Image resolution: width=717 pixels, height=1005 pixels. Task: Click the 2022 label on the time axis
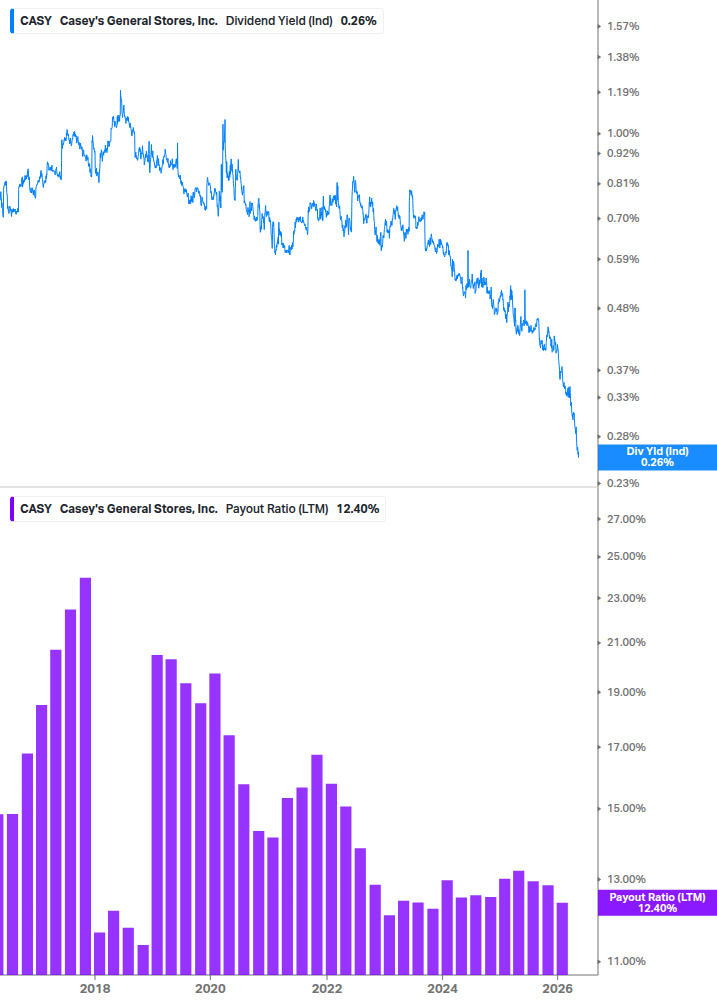click(327, 988)
